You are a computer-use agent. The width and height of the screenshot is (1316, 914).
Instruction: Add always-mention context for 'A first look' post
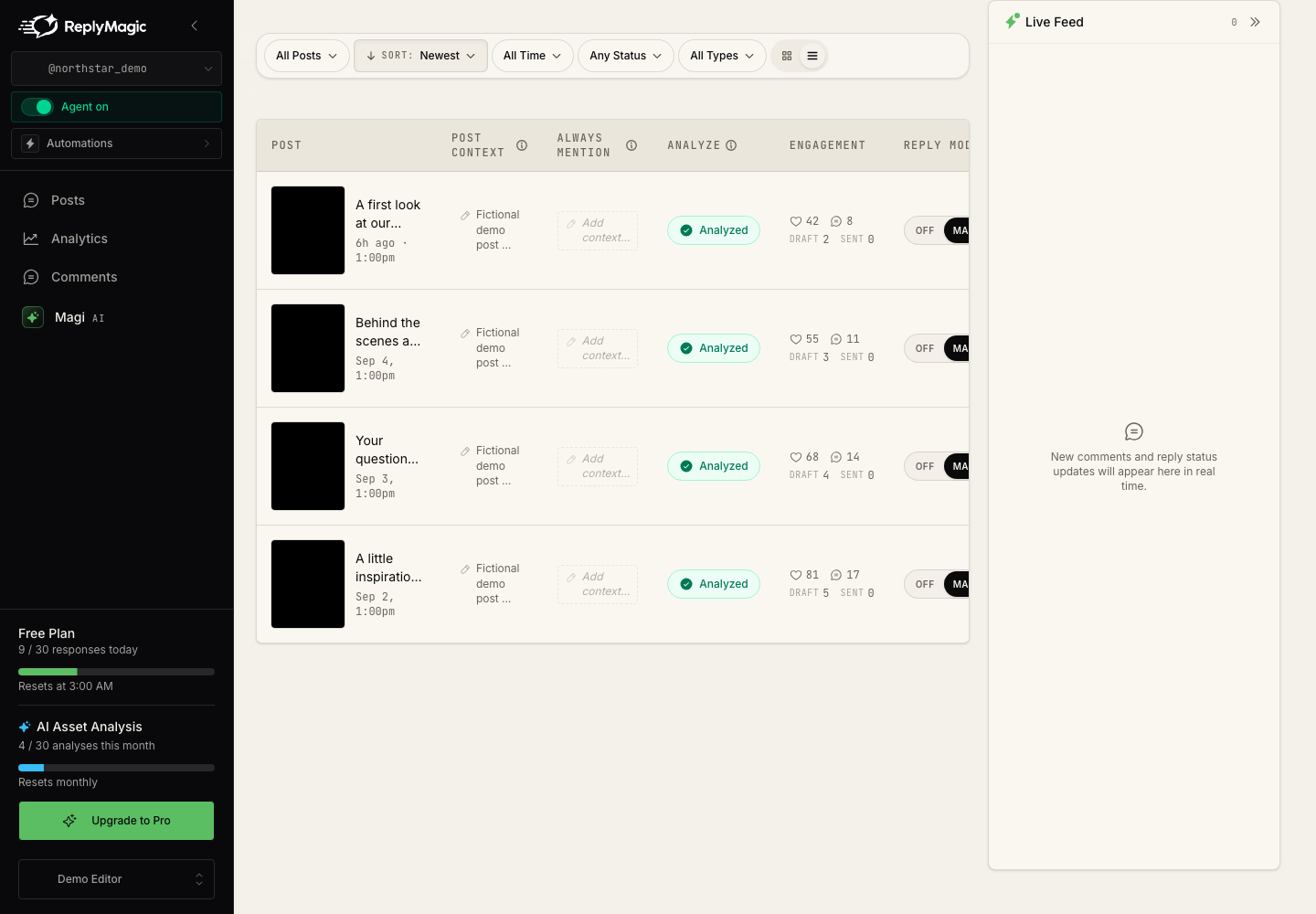point(598,230)
